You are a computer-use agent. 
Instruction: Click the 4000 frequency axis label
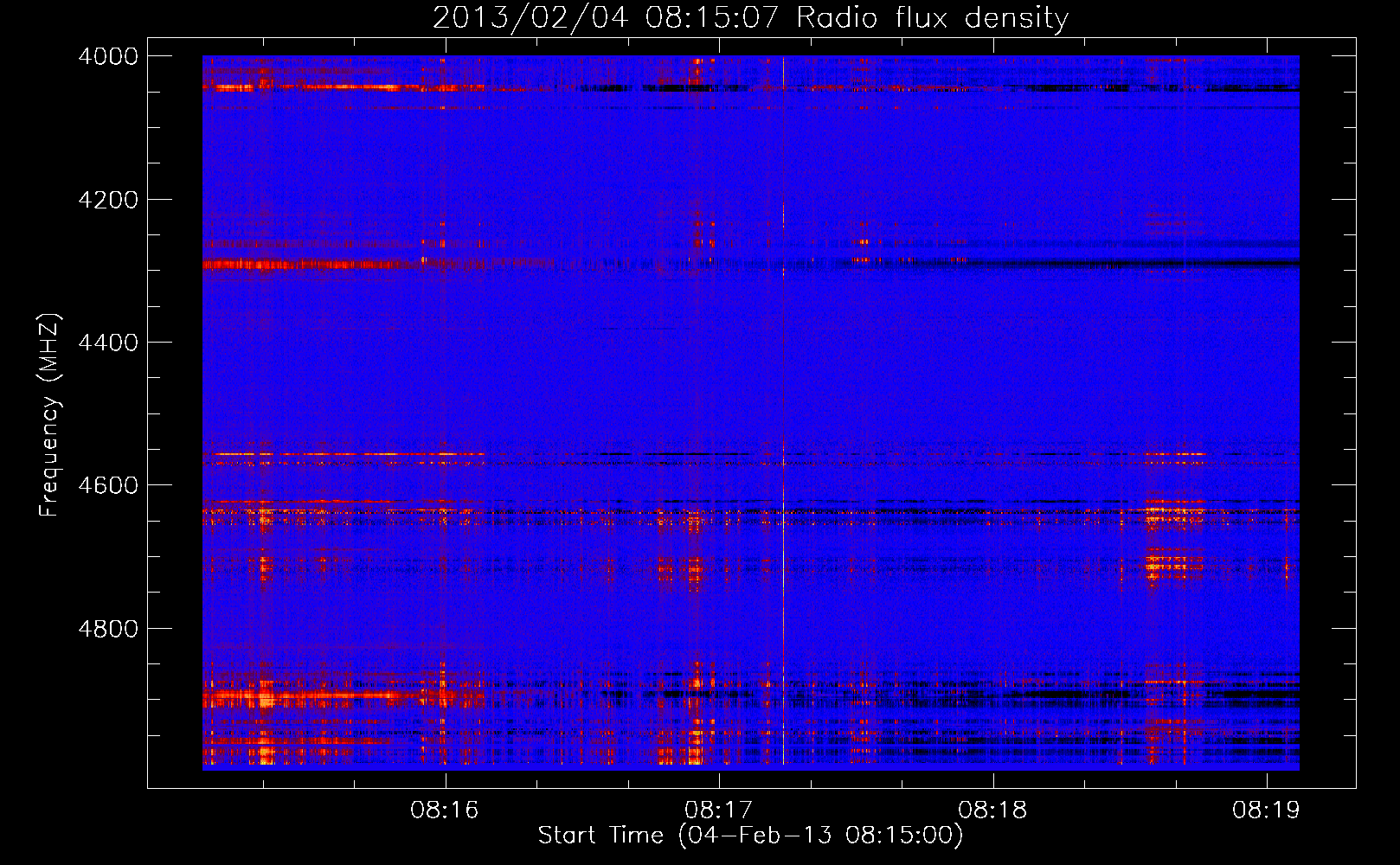[x=108, y=56]
